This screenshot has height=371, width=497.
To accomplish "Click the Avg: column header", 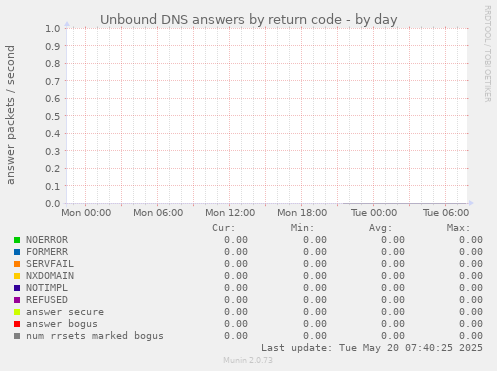I will 380,228.
